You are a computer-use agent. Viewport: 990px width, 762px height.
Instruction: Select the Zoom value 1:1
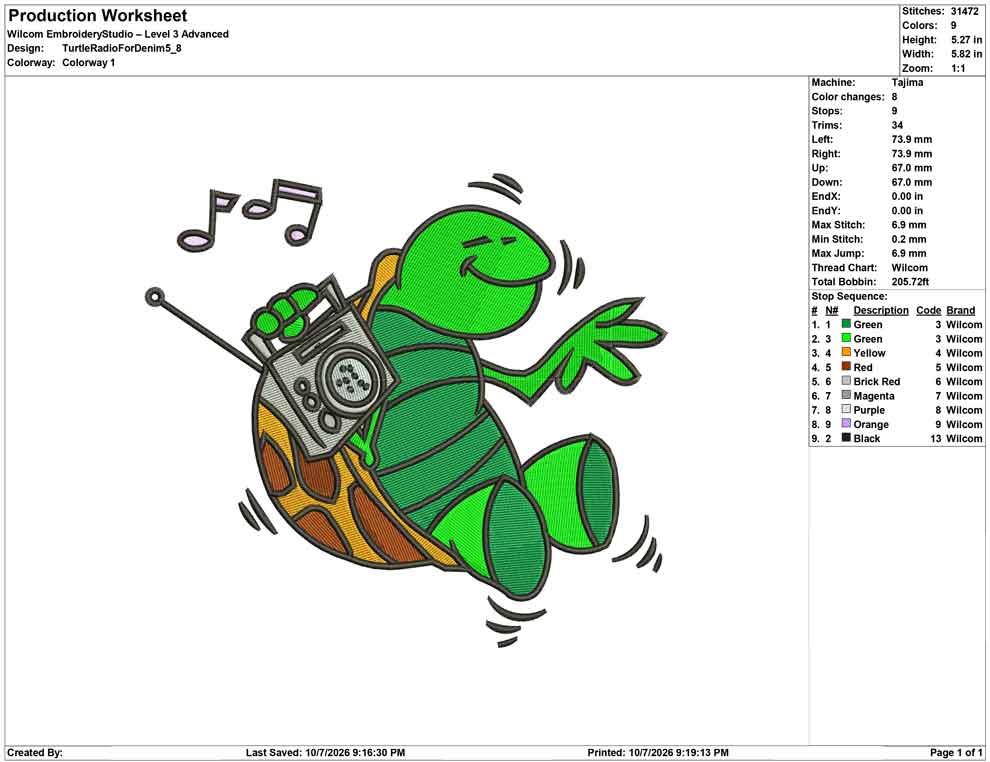(x=958, y=68)
